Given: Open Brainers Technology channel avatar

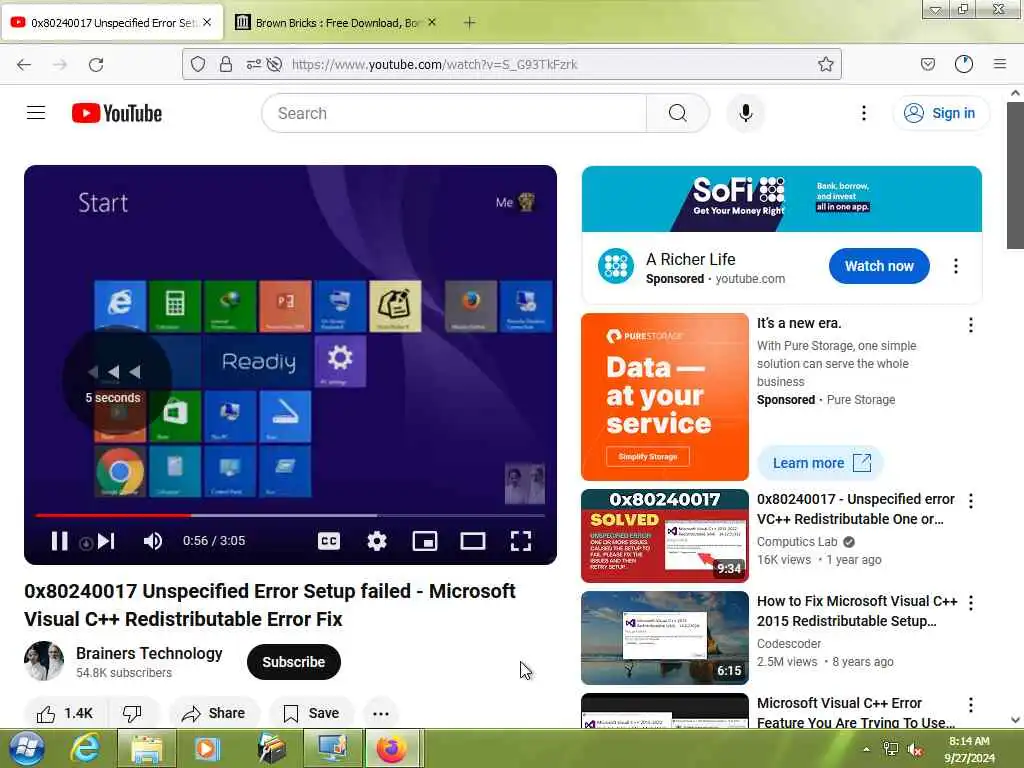Looking at the screenshot, I should pos(44,661).
